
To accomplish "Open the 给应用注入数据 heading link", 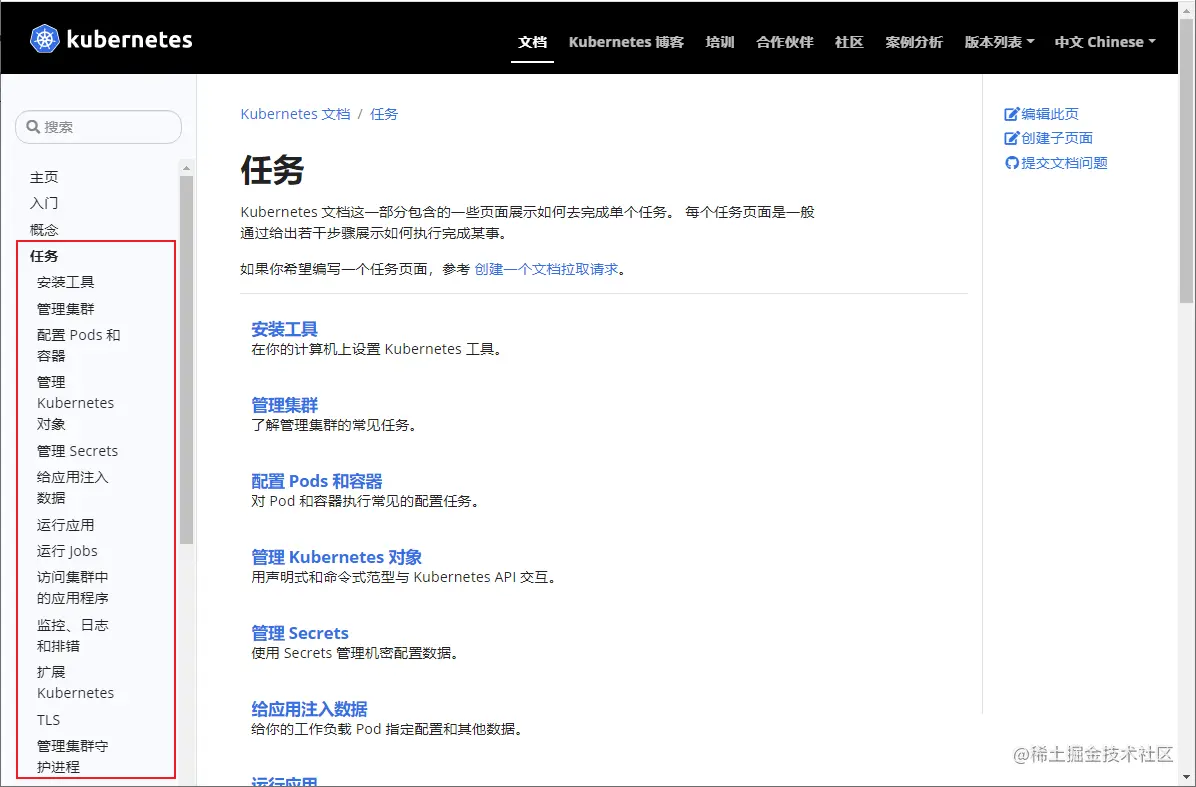I will [x=309, y=709].
